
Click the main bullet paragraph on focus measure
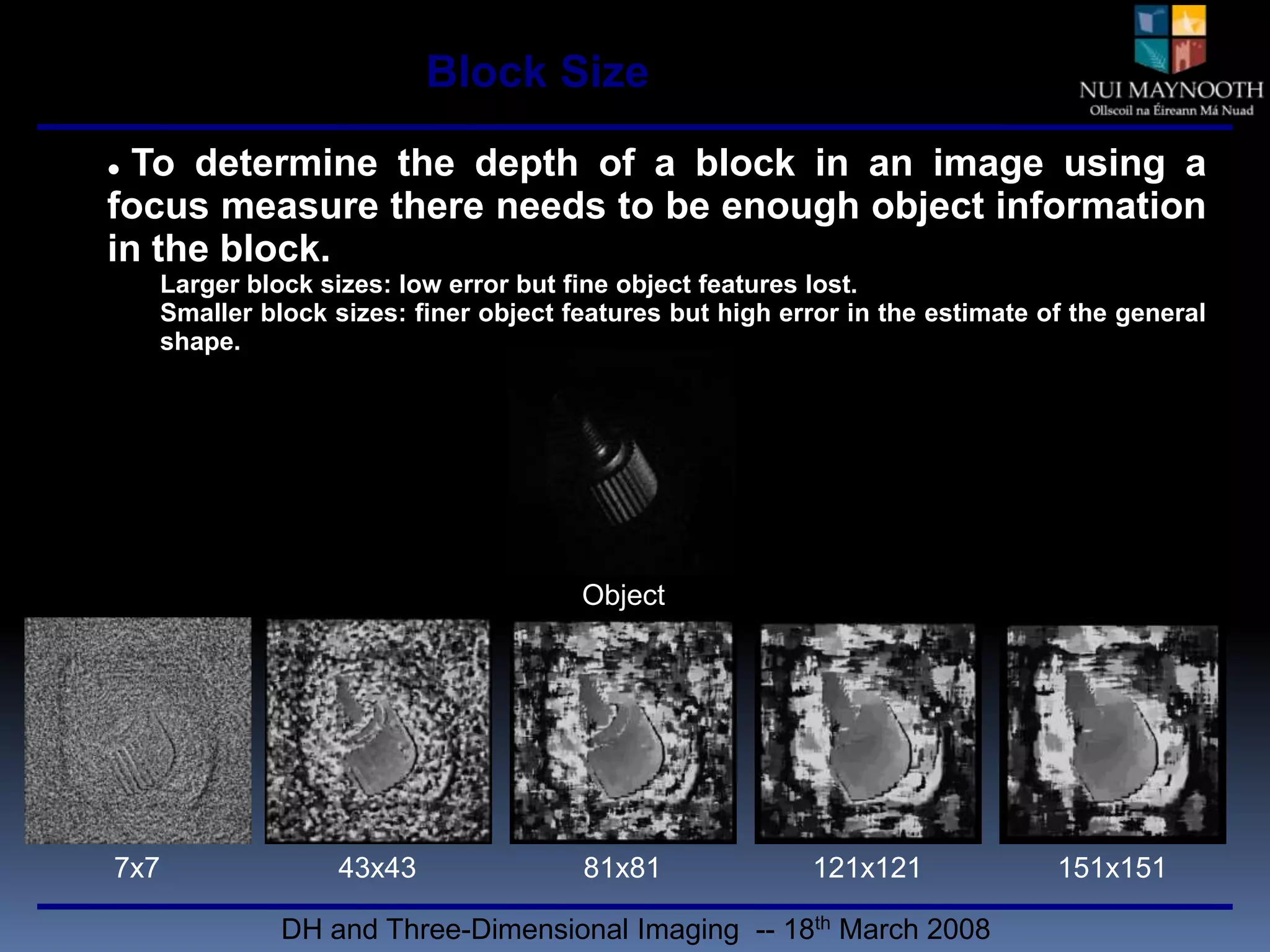pyautogui.click(x=656, y=205)
